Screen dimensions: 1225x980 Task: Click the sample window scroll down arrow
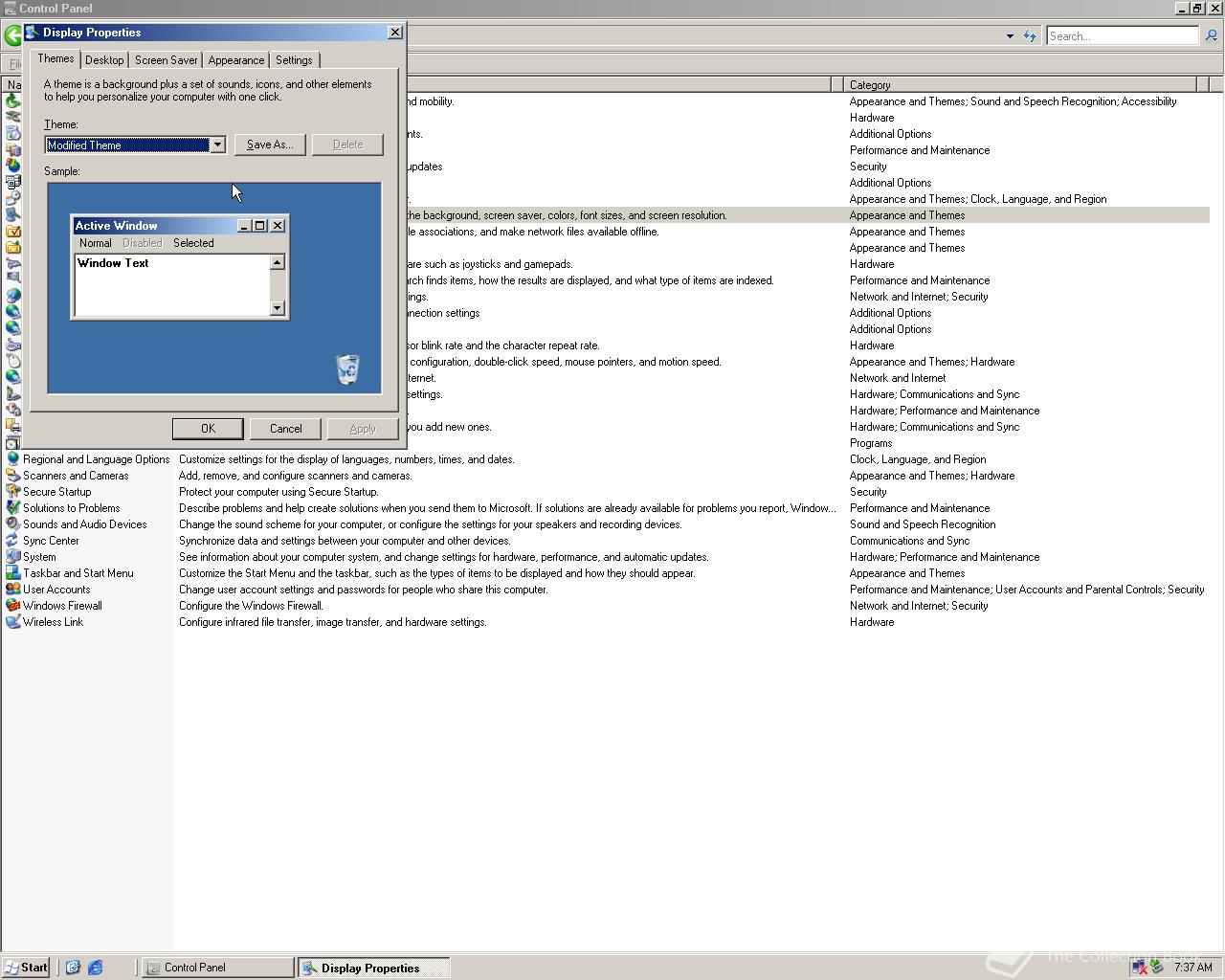pyautogui.click(x=278, y=308)
